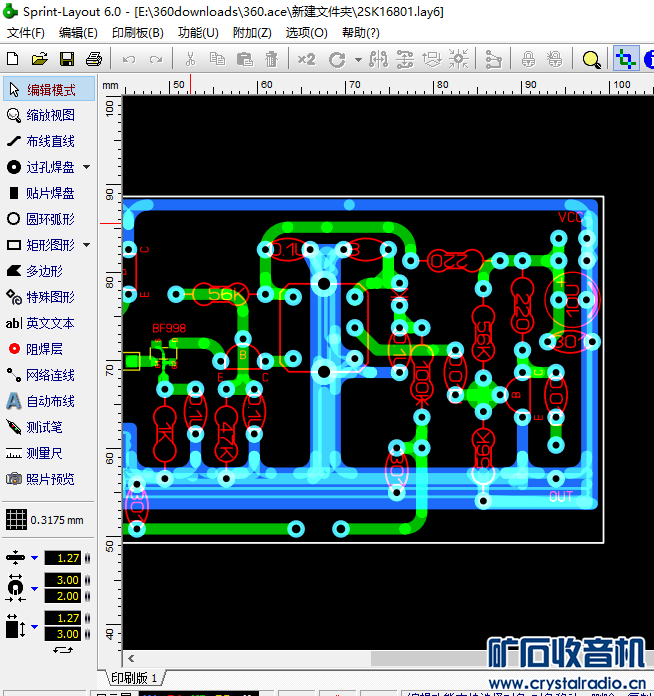Create a new layout file
This screenshot has height=696, width=654.
(x=13, y=59)
